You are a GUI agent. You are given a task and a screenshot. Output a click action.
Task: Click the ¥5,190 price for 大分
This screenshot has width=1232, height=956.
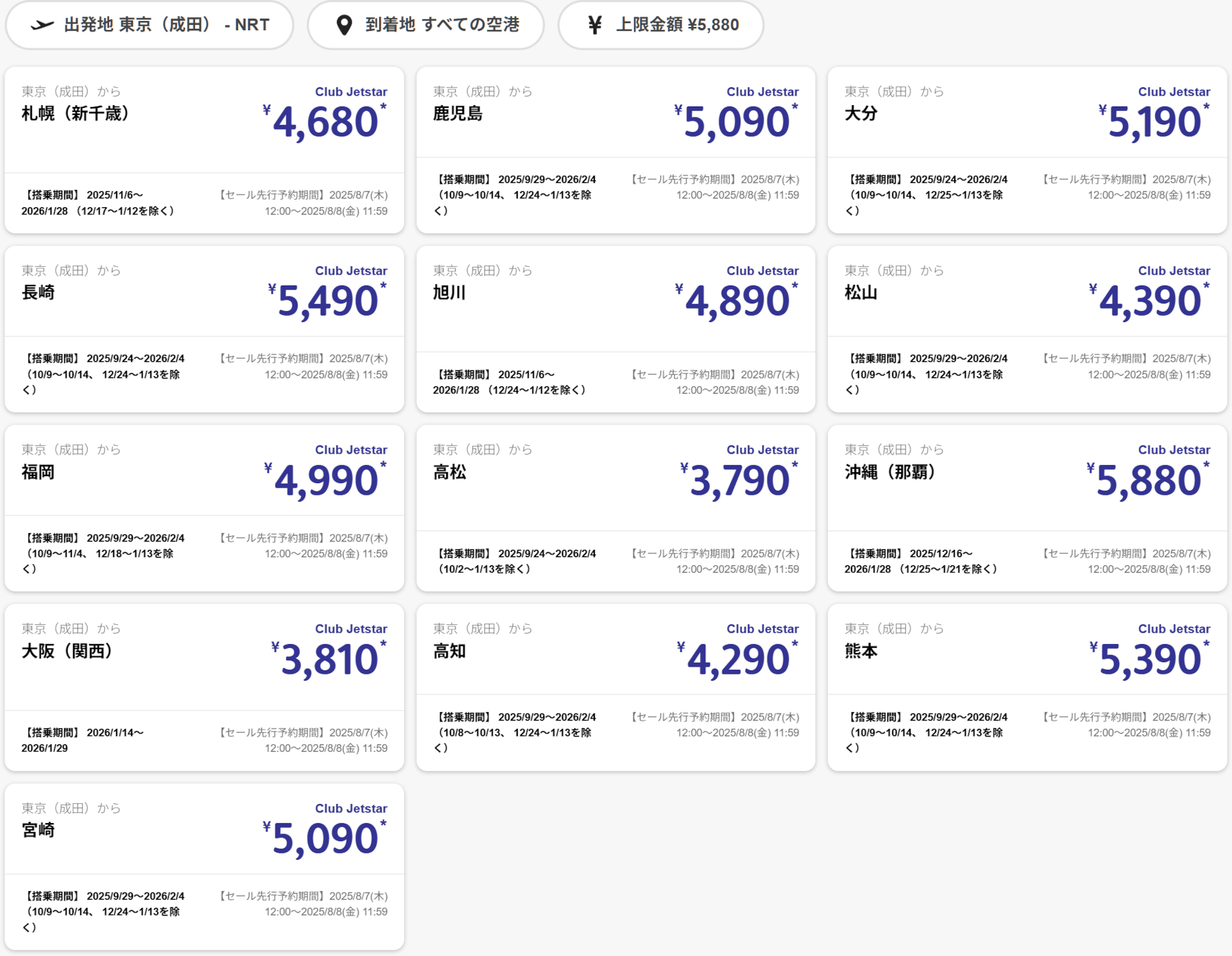[1154, 122]
